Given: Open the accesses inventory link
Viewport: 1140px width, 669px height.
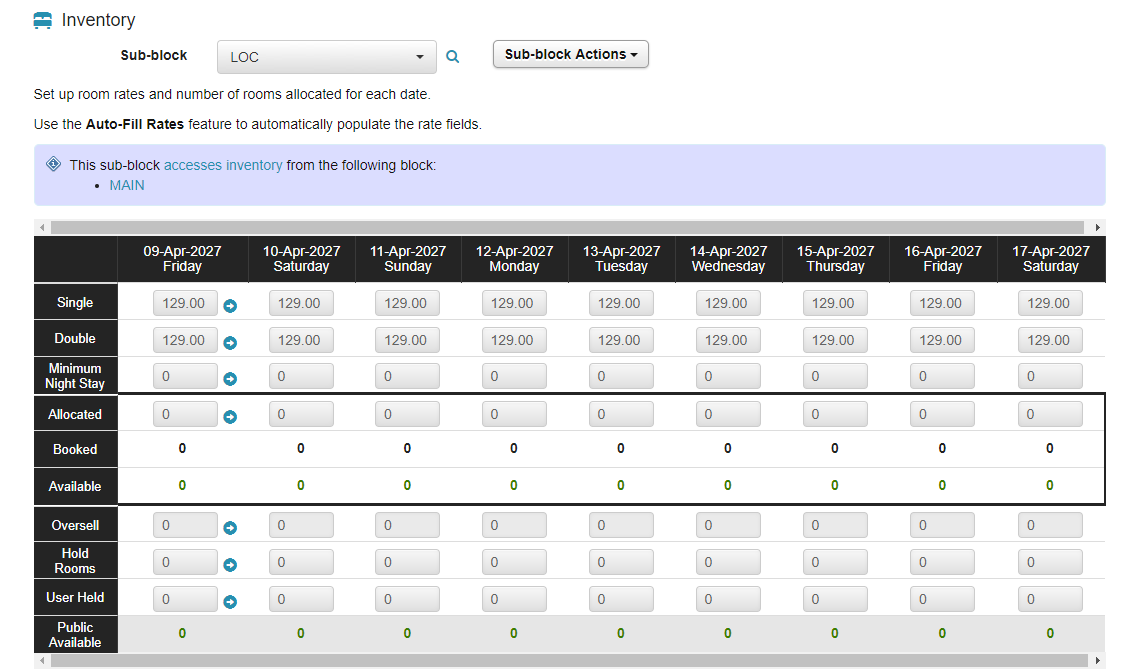Looking at the screenshot, I should pyautogui.click(x=223, y=165).
